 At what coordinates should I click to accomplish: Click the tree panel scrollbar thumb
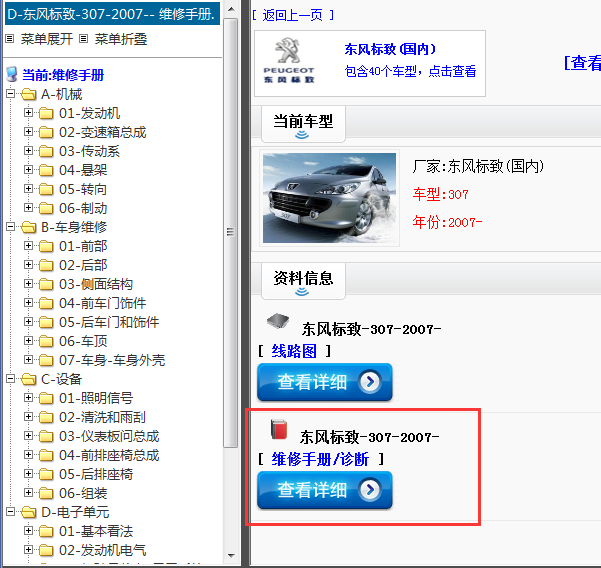click(230, 233)
